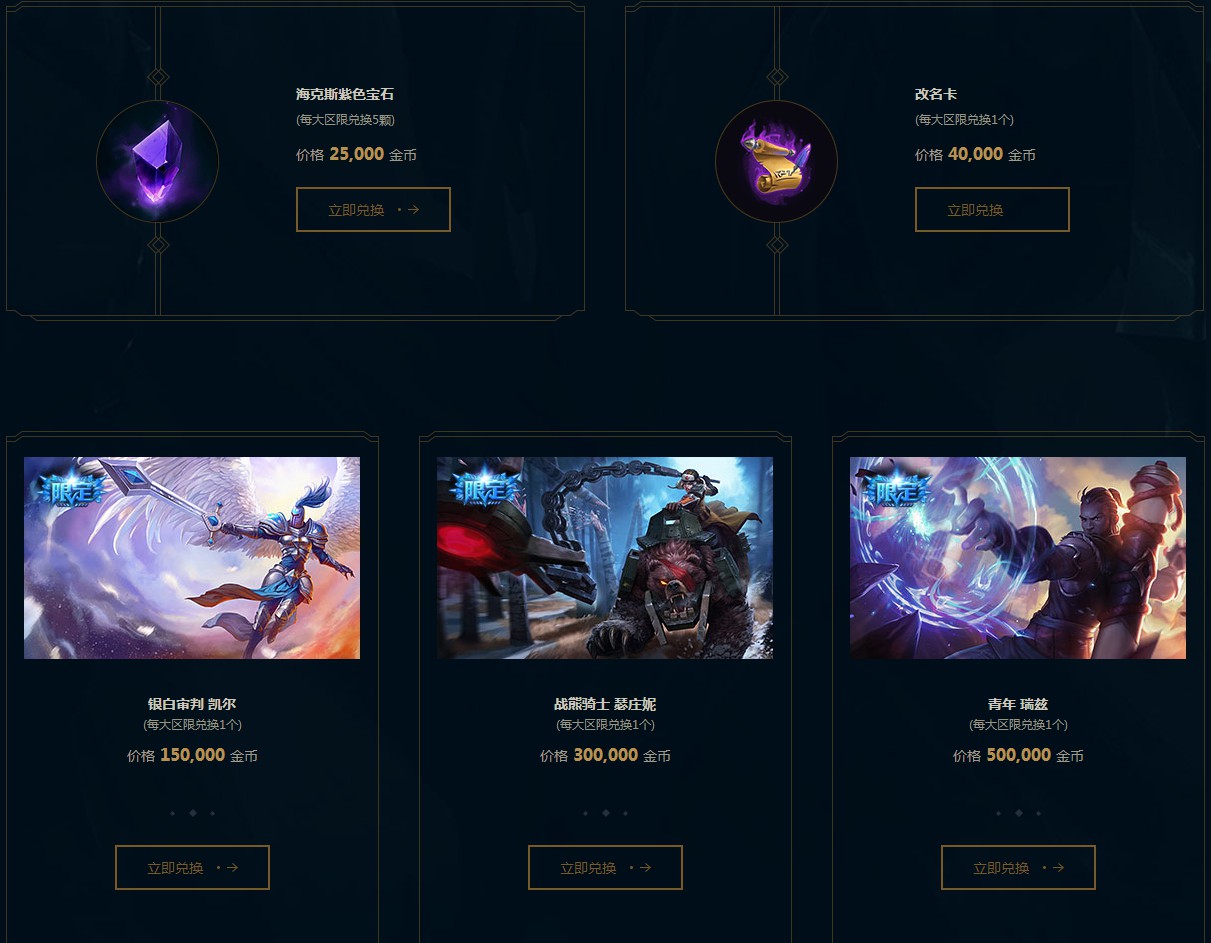Click the 限定 badge on Sejuani skin
The image size is (1211, 943).
coord(483,489)
